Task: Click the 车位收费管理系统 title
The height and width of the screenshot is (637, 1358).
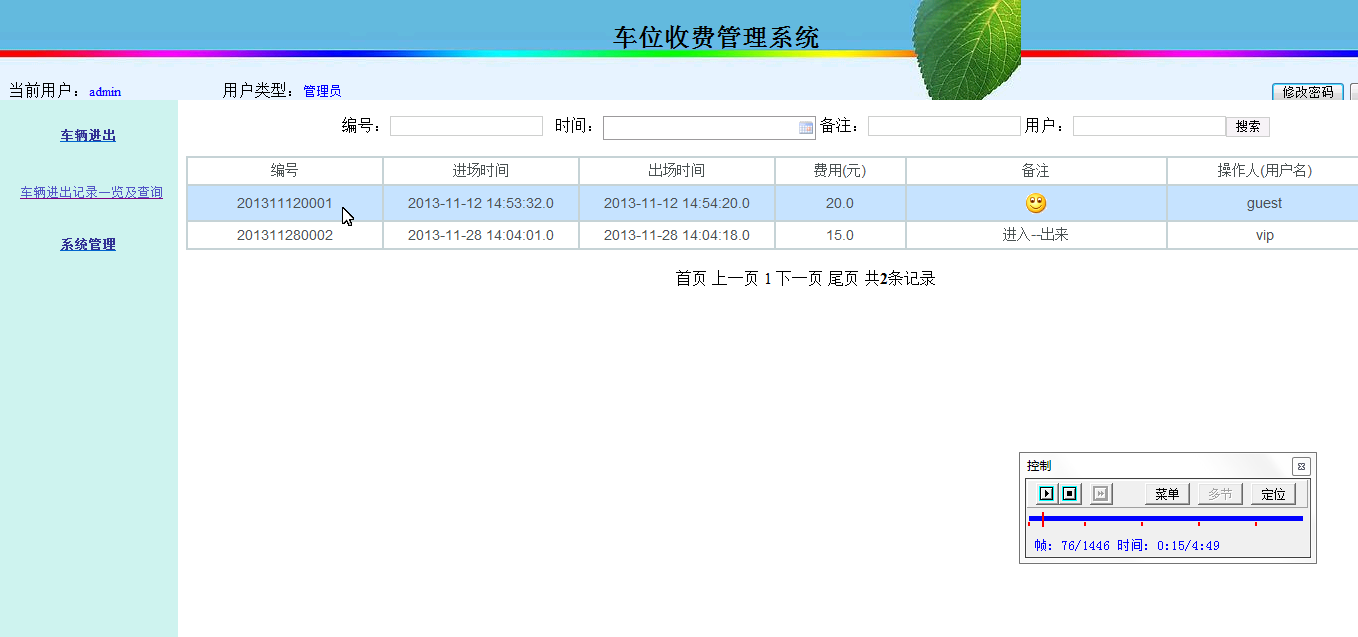Action: coord(716,38)
